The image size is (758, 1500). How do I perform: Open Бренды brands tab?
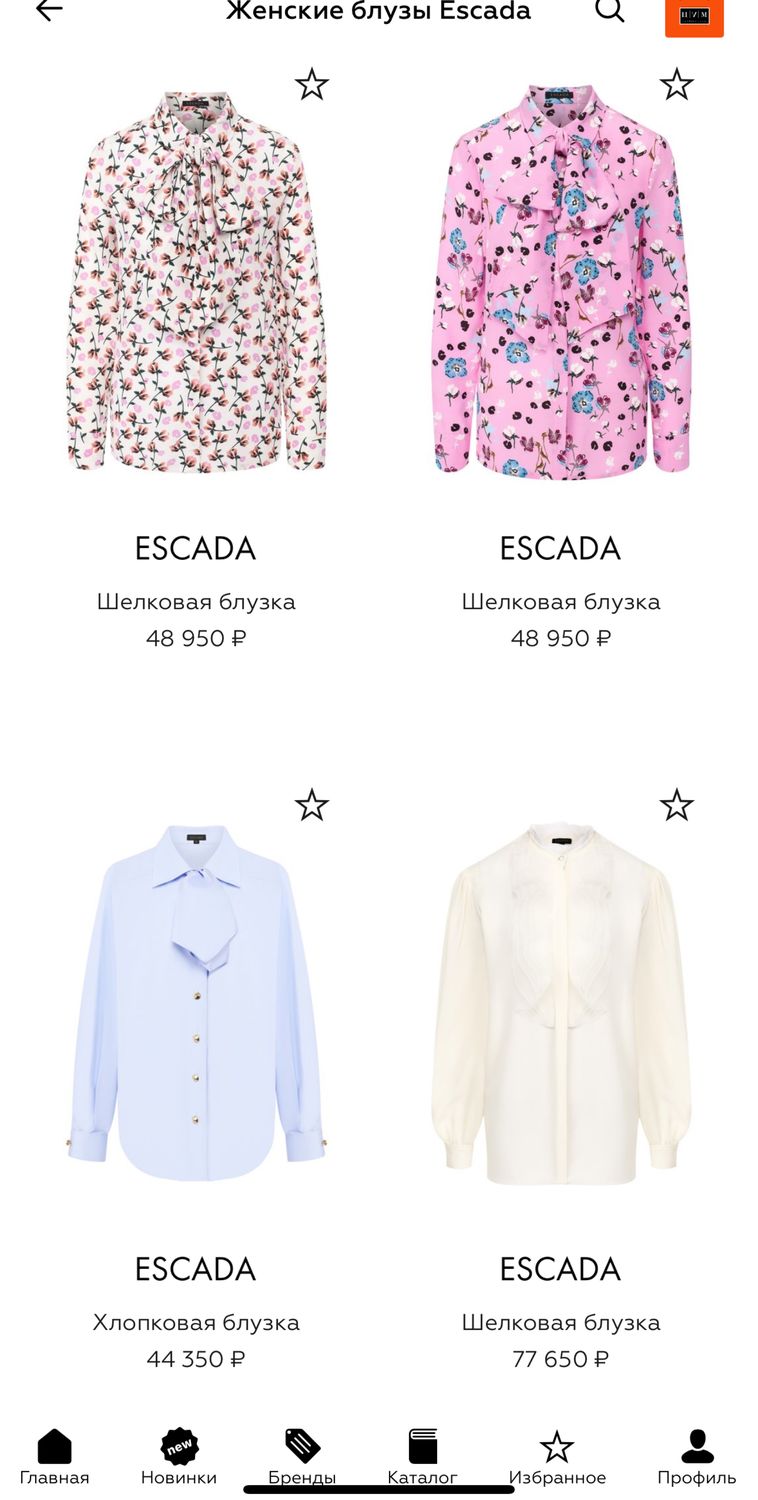(302, 1457)
